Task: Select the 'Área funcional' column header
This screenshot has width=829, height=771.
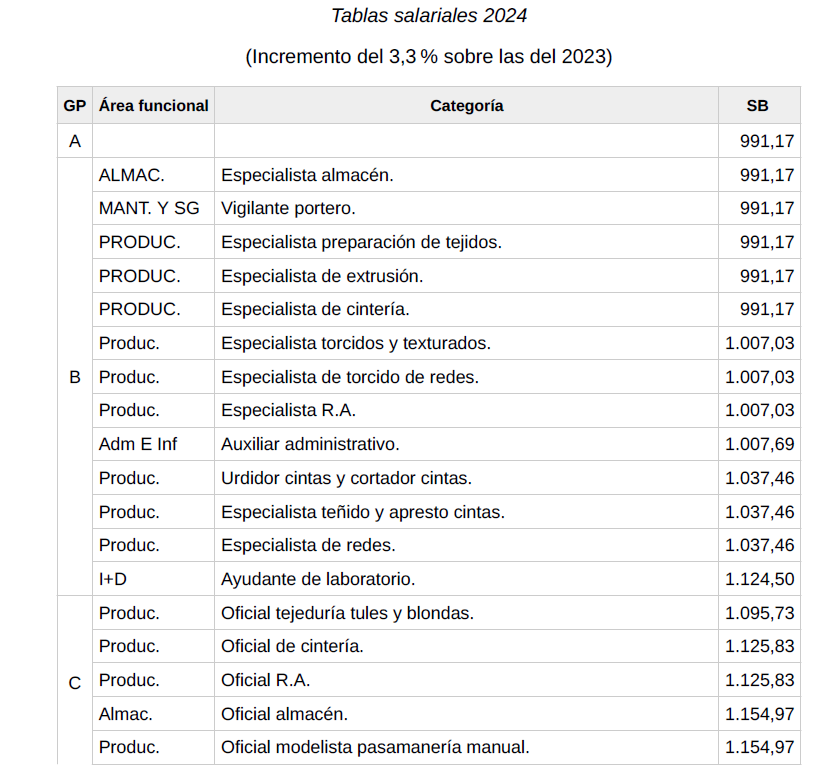Action: click(154, 106)
